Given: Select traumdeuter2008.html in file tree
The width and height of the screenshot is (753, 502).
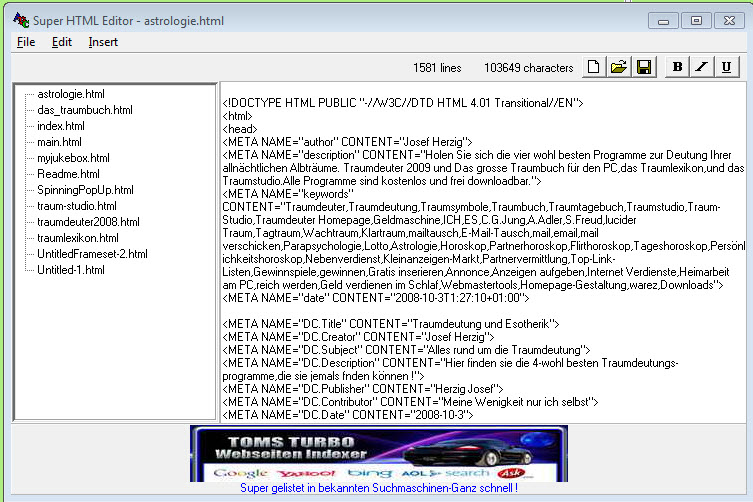Looking at the screenshot, I should [88, 222].
